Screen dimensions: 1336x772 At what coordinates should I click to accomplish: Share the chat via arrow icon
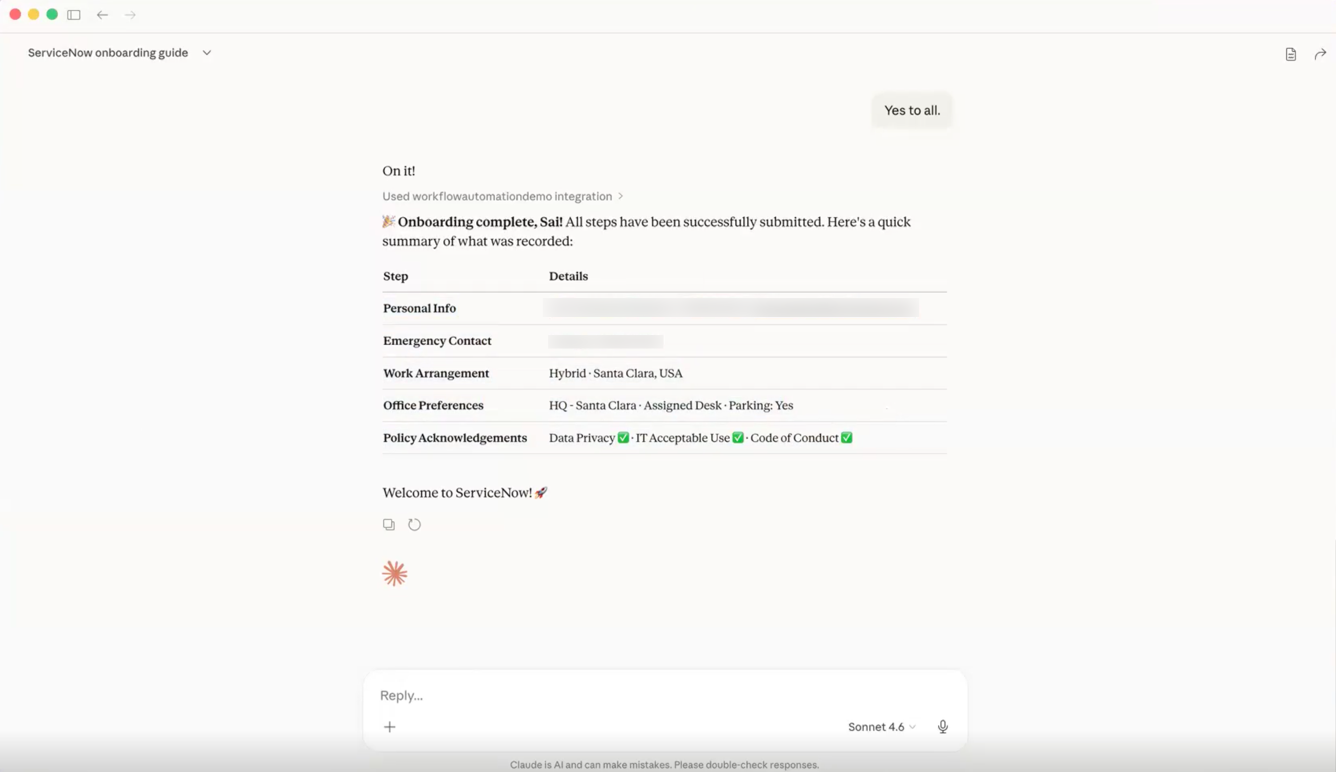point(1320,54)
